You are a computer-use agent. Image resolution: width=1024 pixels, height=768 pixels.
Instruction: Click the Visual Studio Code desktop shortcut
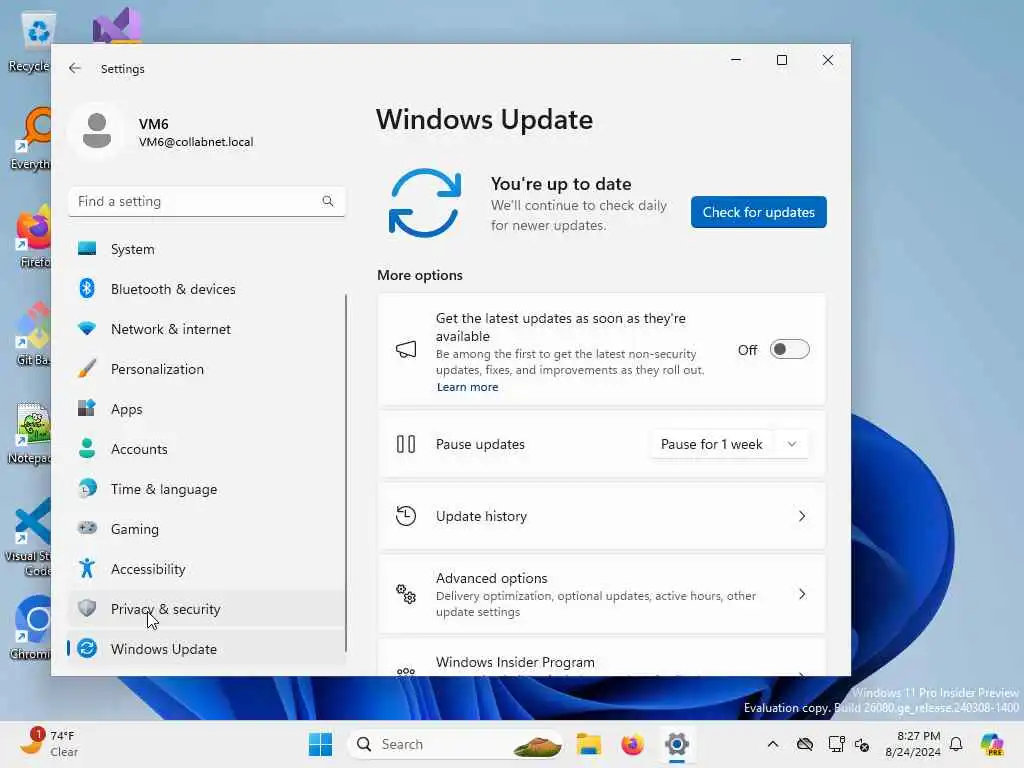pyautogui.click(x=29, y=538)
